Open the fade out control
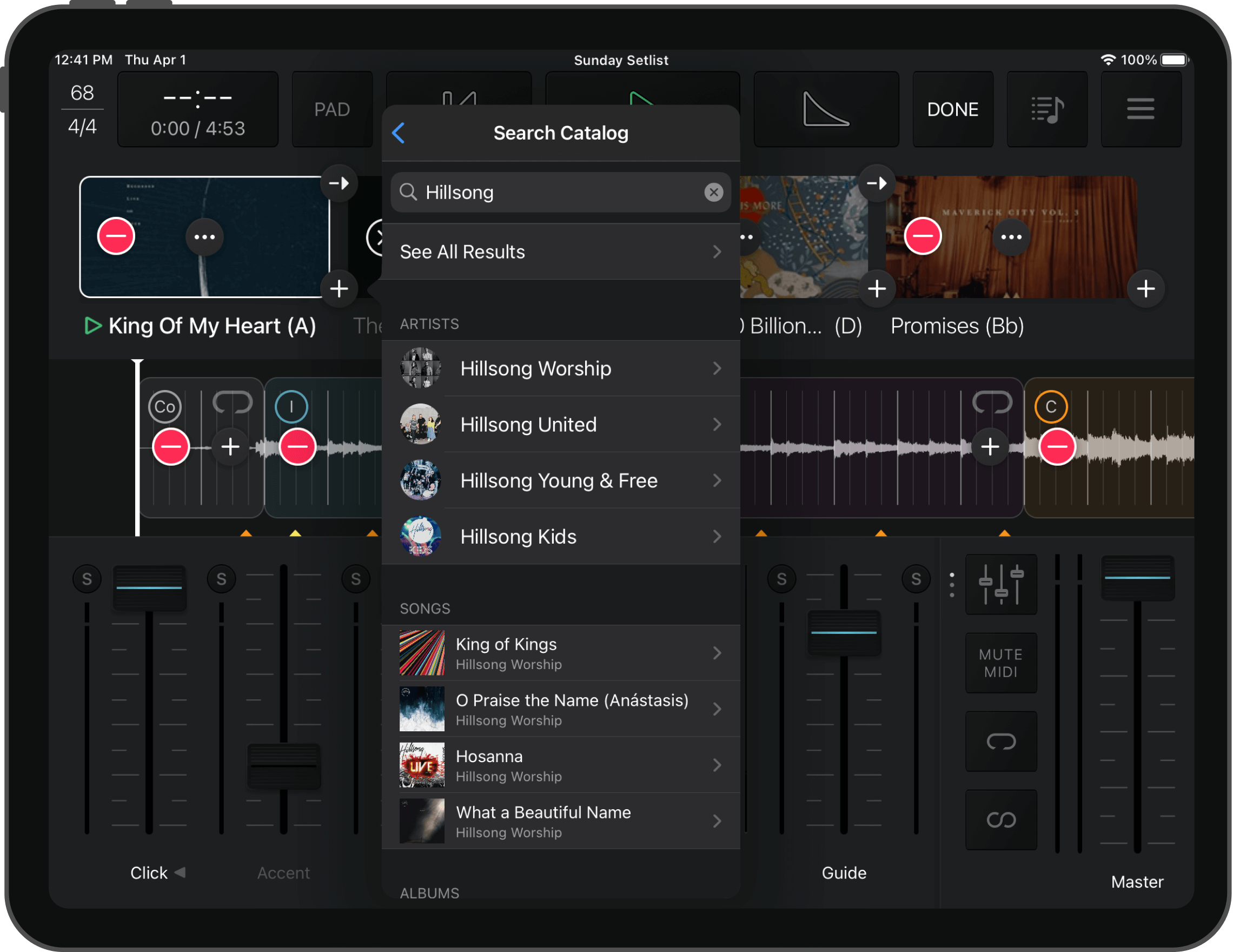 point(826,109)
